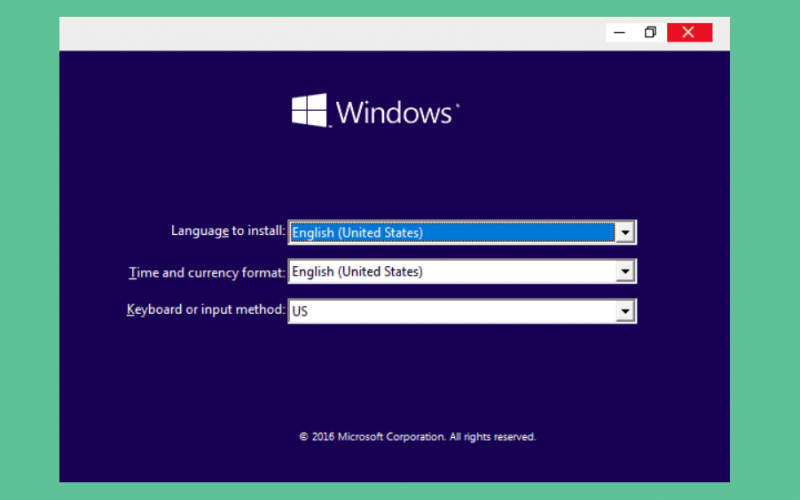Screen dimensions: 800x500
Task: Open the Keyboard or input method arrow
Action: click(624, 311)
